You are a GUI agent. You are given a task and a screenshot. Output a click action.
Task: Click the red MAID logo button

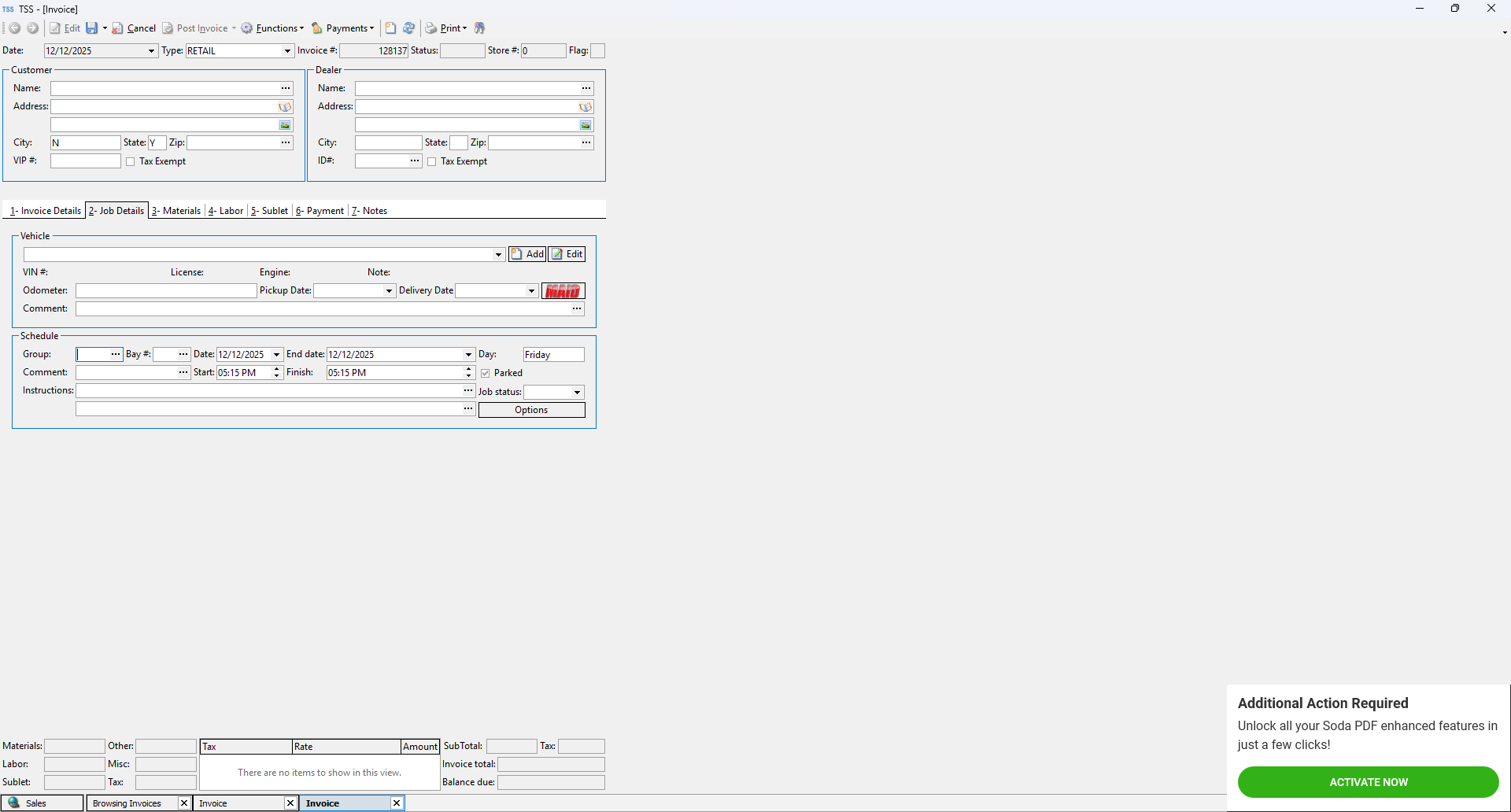tap(563, 291)
